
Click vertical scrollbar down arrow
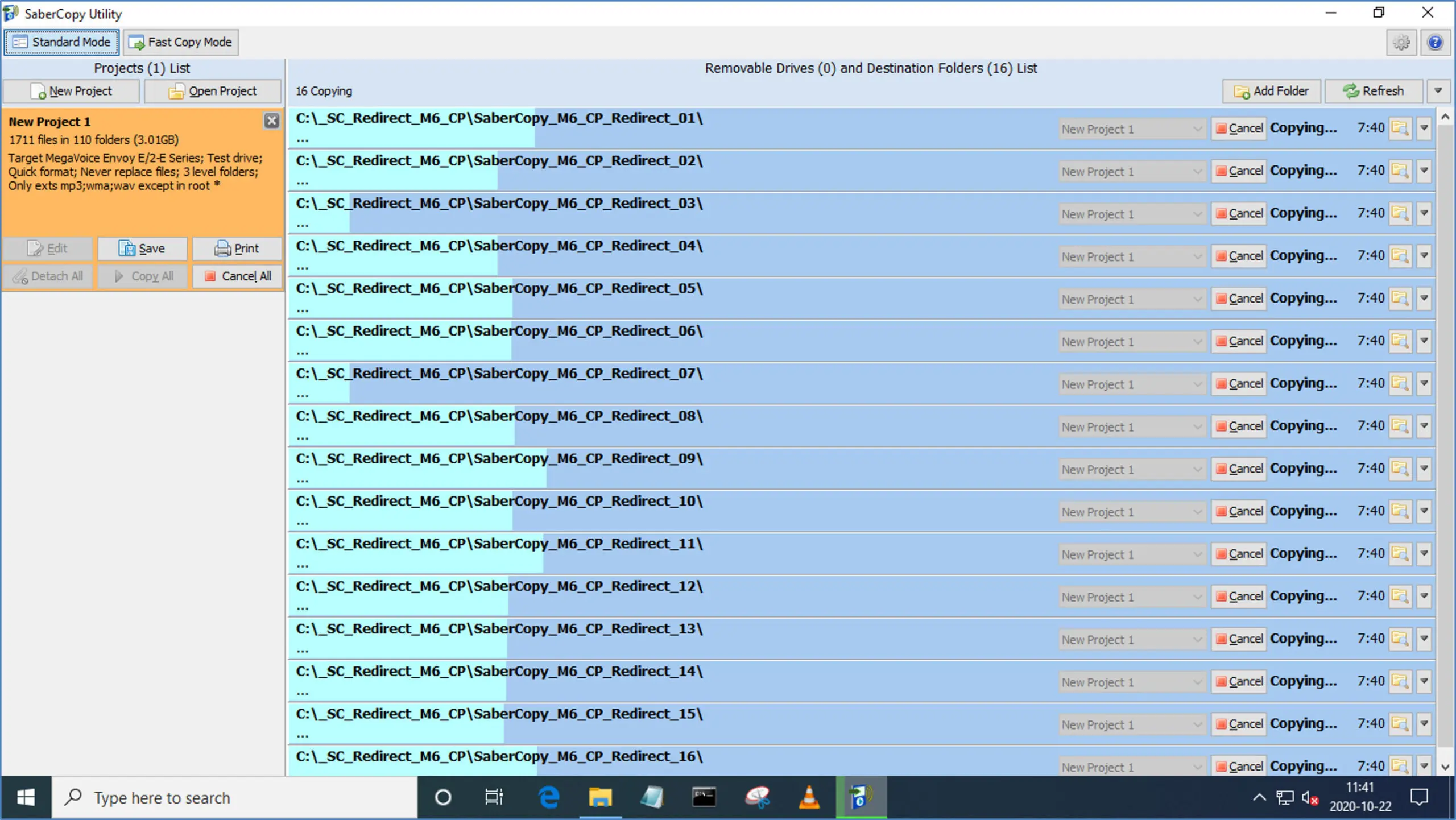1445,767
